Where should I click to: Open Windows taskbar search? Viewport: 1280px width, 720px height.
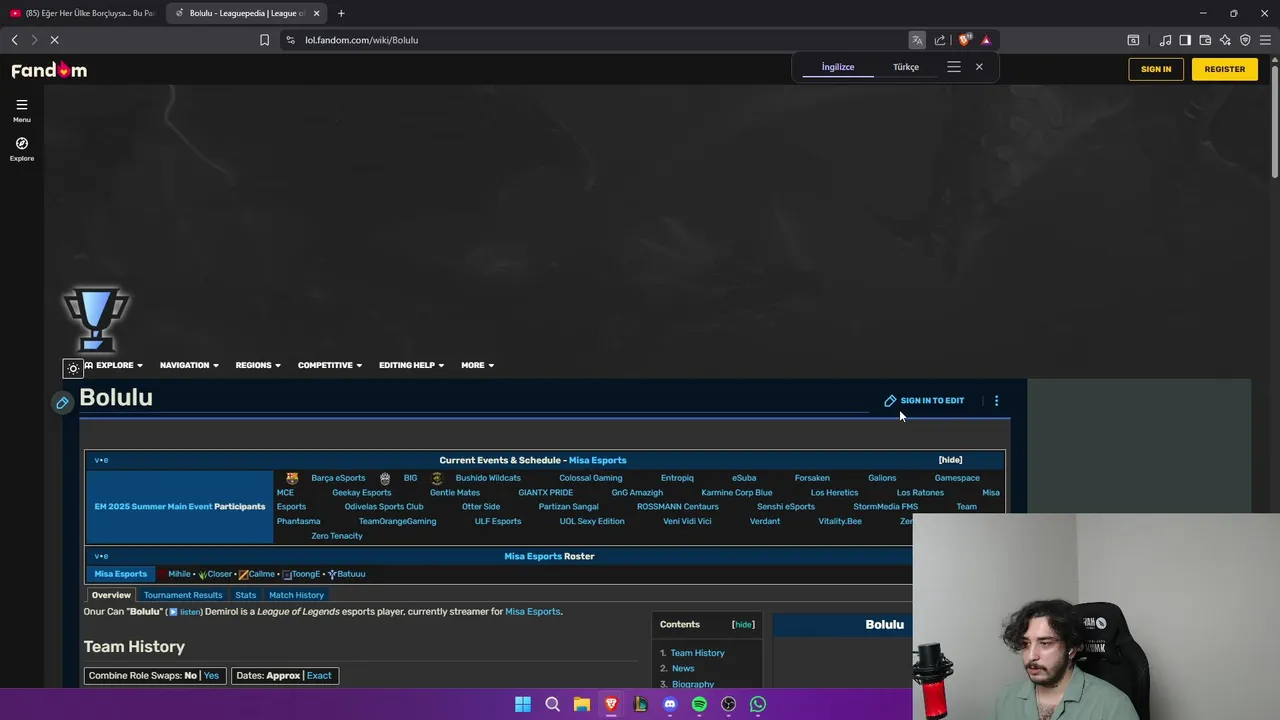tap(552, 704)
